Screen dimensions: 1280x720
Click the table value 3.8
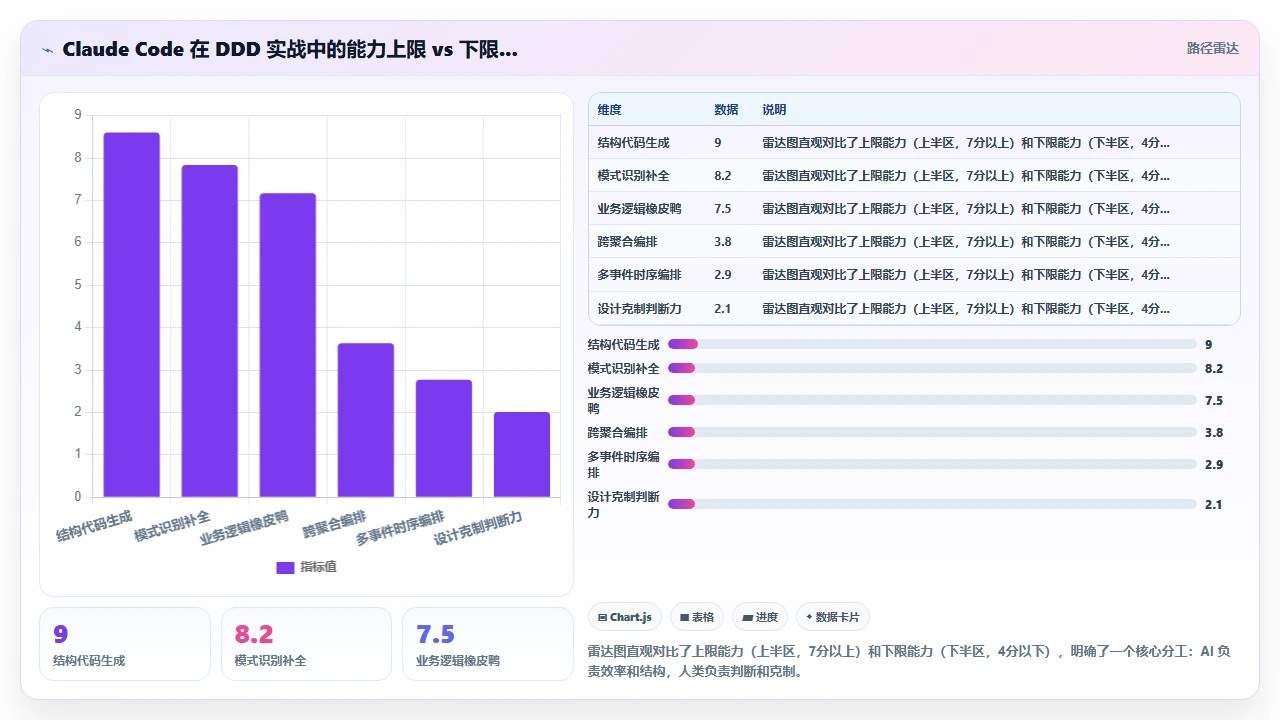(x=723, y=241)
